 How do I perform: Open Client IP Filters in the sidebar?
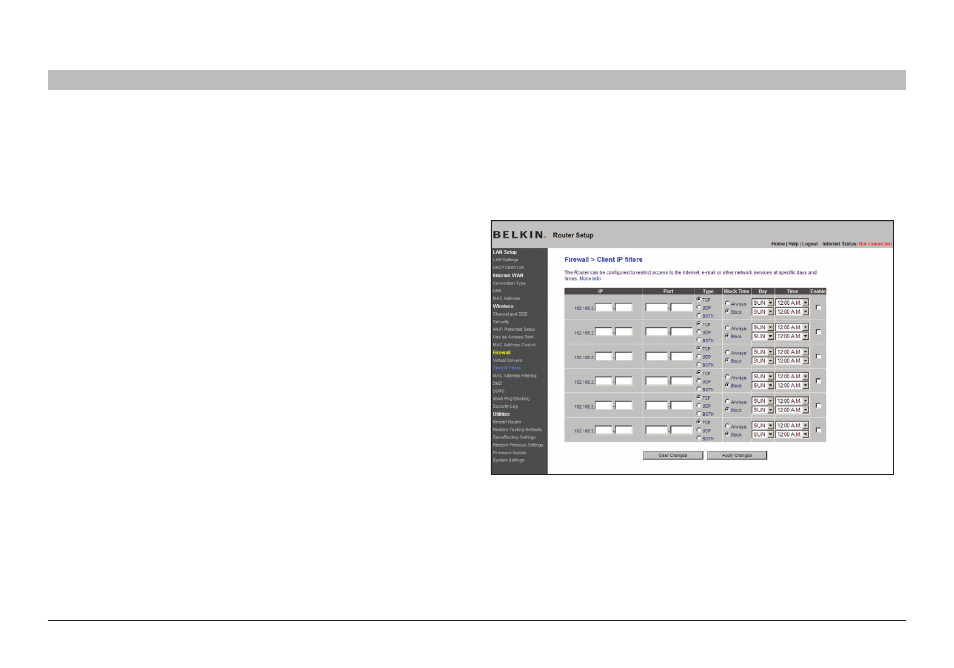coord(506,368)
